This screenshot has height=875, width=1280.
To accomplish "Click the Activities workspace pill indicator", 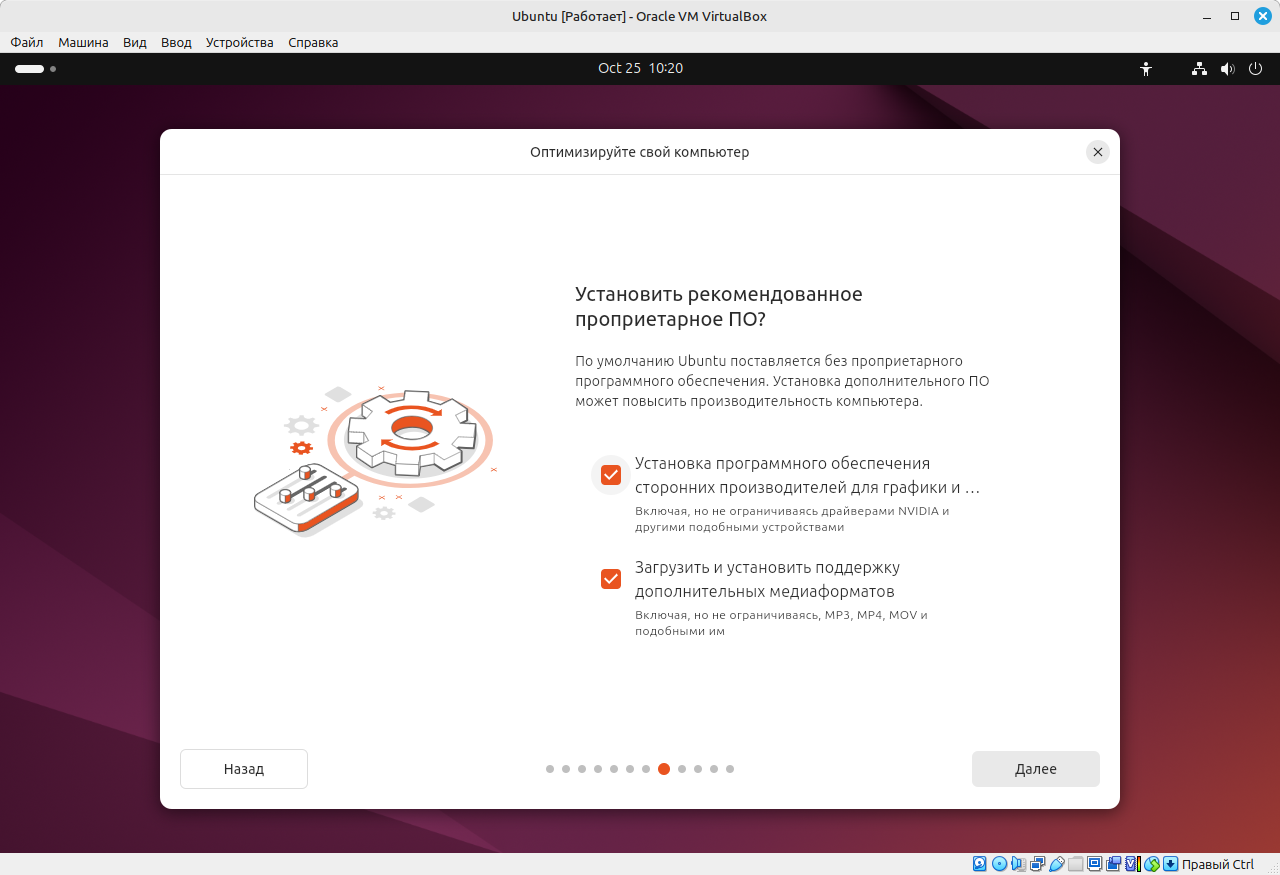I will click(29, 69).
